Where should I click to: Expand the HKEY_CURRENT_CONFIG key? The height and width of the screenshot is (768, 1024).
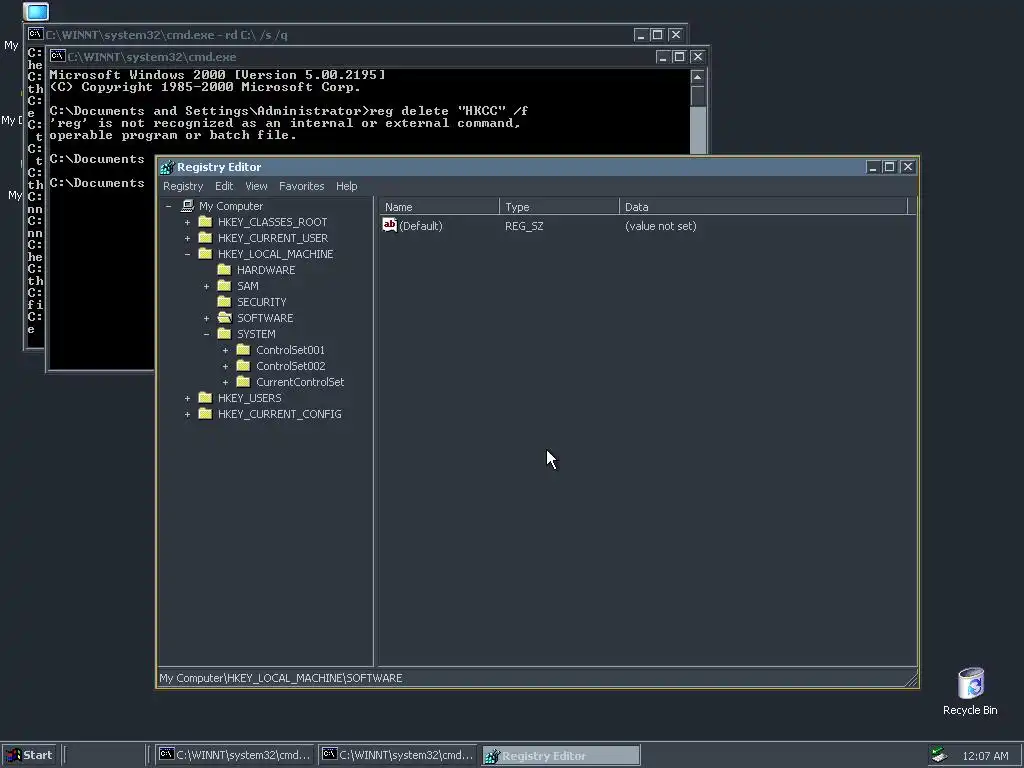pos(187,414)
